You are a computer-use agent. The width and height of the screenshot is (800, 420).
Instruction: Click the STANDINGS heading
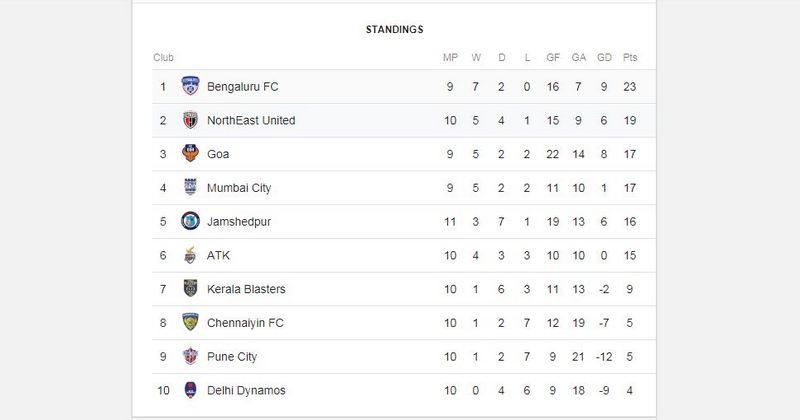point(394,30)
